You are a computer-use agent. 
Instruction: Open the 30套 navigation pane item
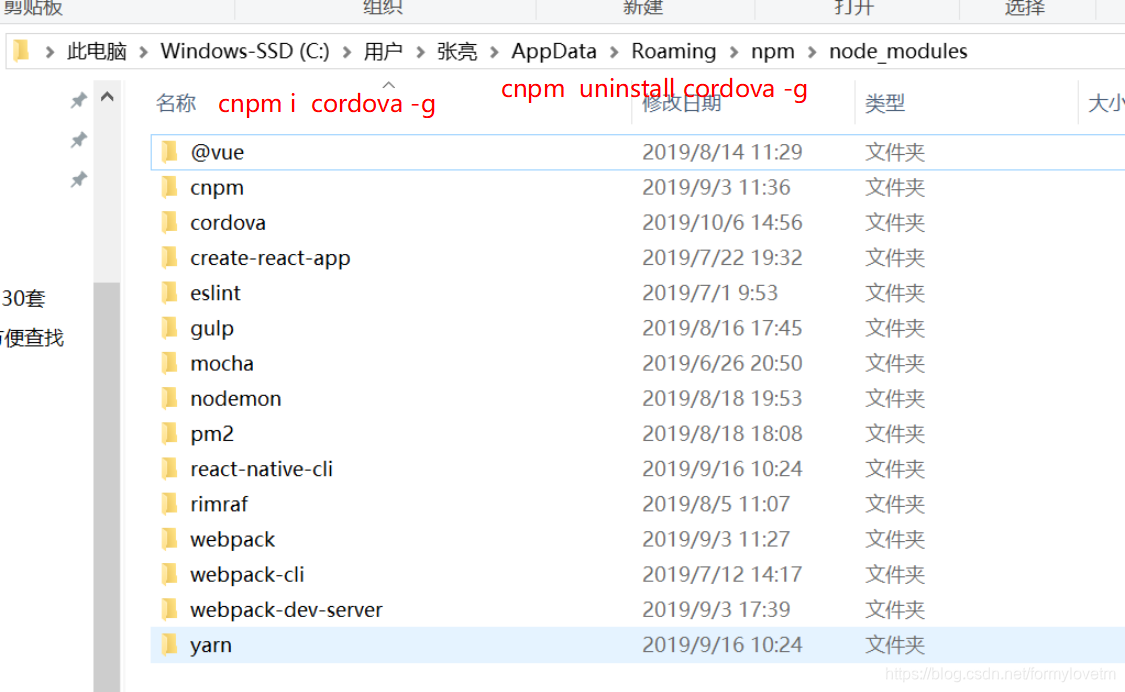pyautogui.click(x=24, y=298)
